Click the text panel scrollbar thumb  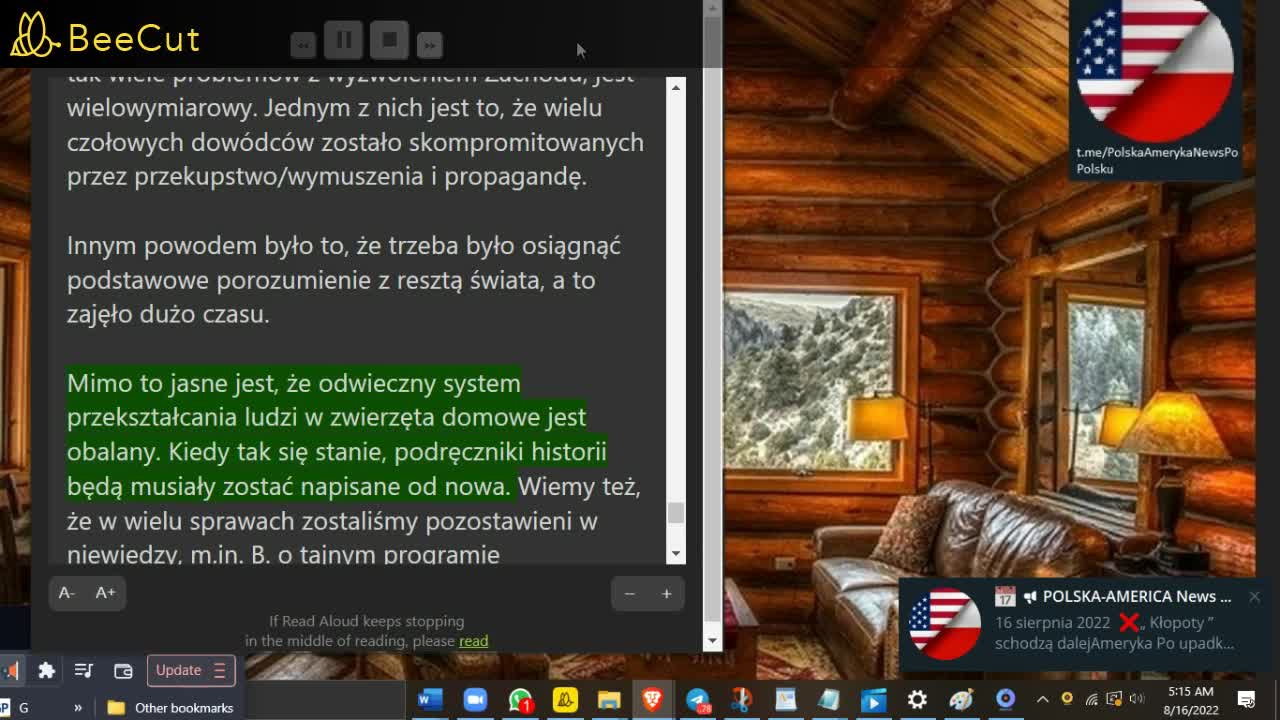point(676,512)
